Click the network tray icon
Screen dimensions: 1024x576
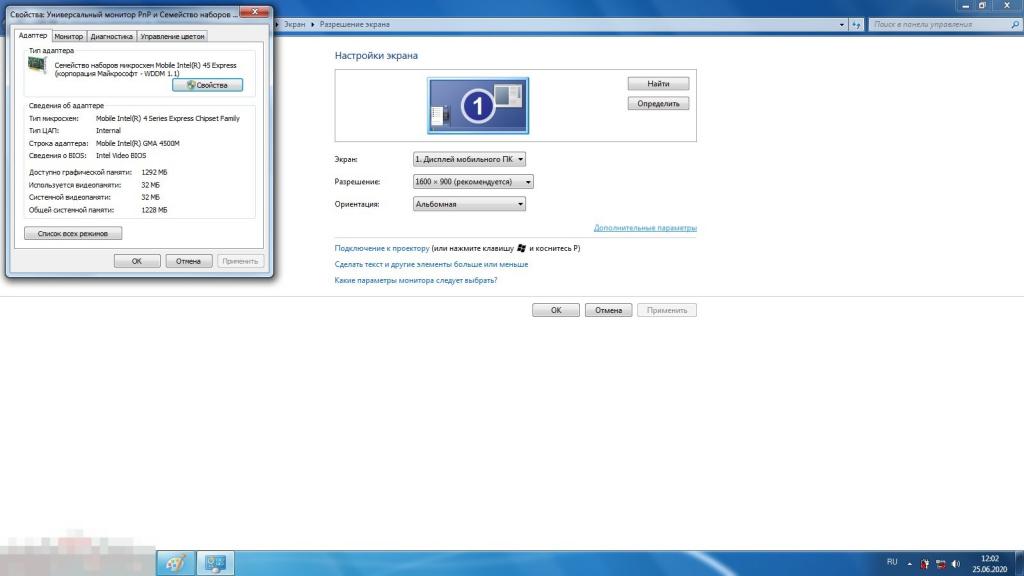[941, 564]
